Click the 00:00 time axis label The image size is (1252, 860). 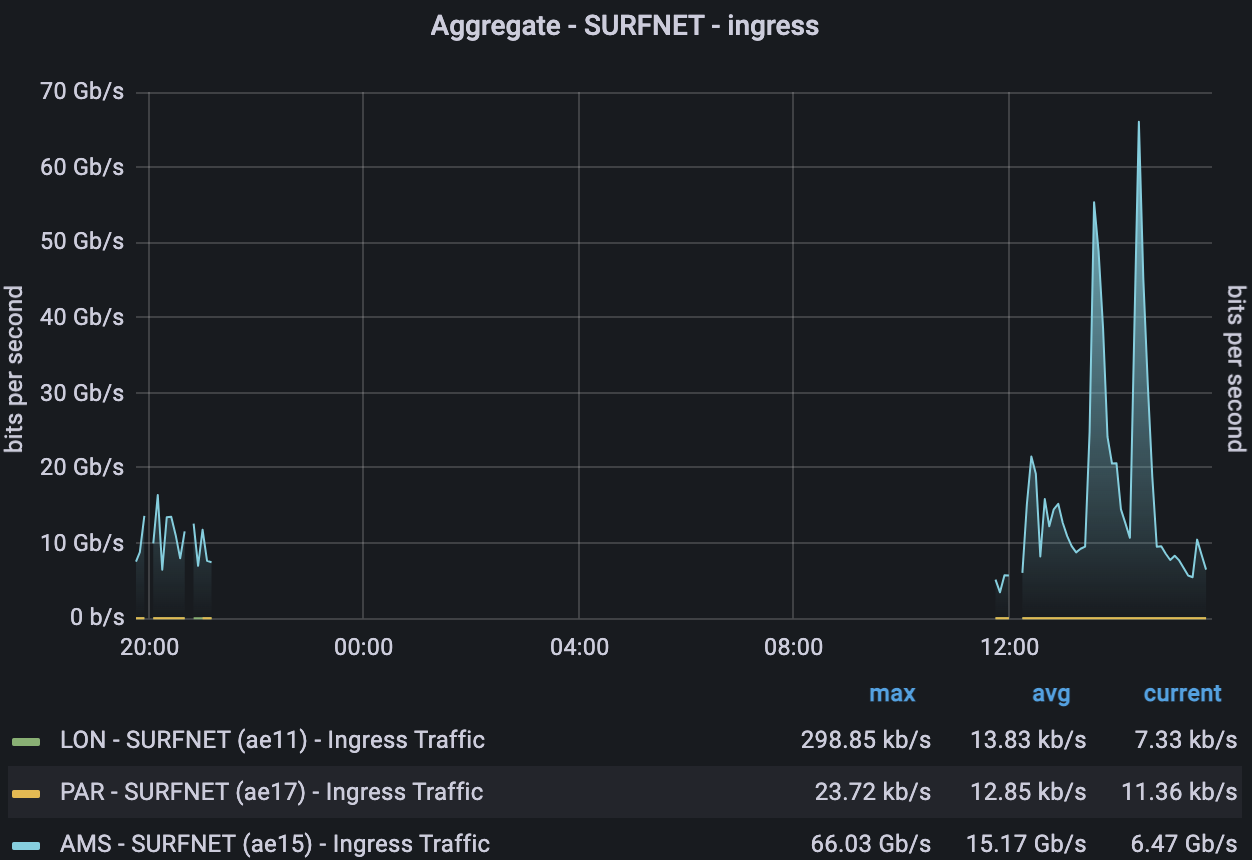[364, 647]
